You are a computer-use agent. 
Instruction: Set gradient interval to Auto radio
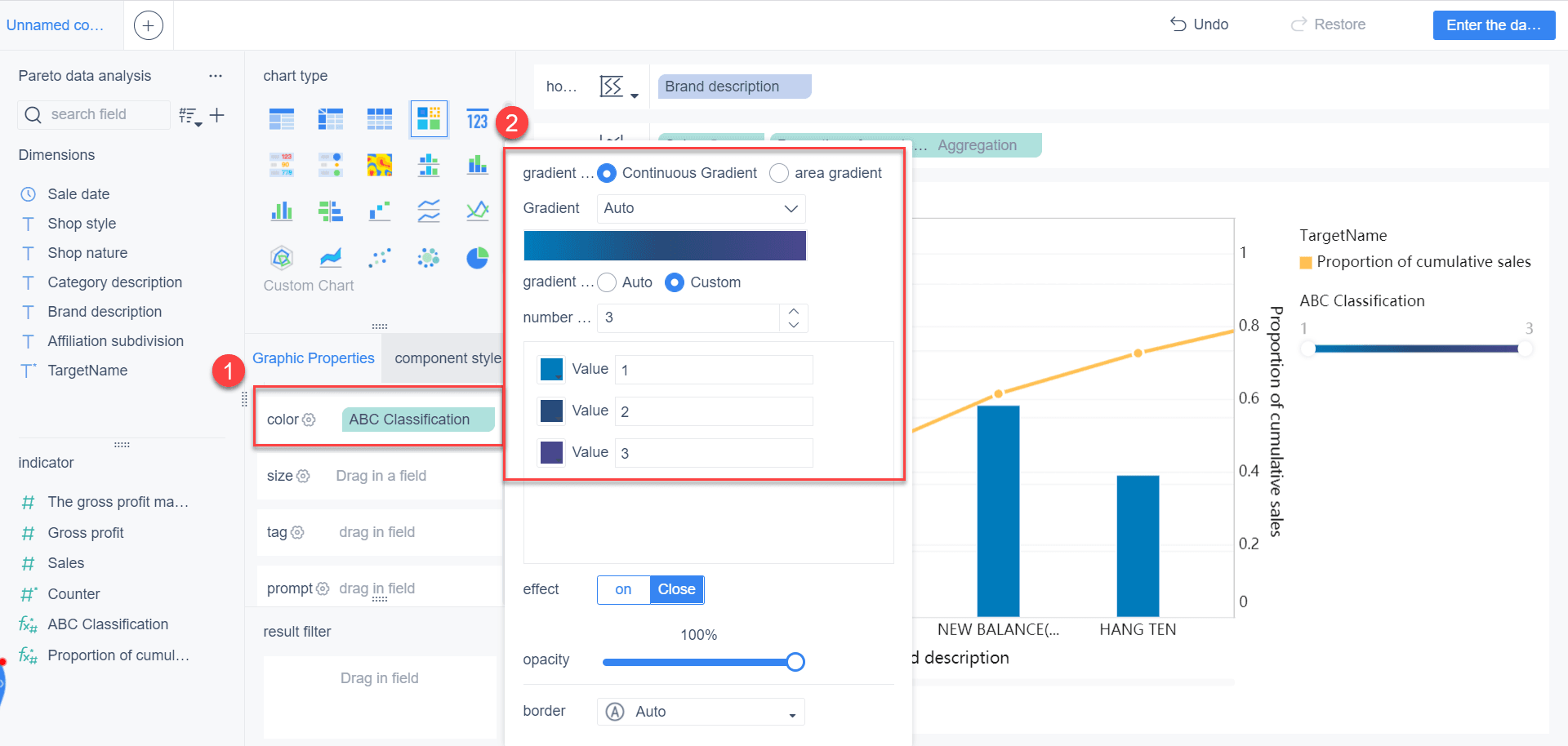click(x=607, y=282)
